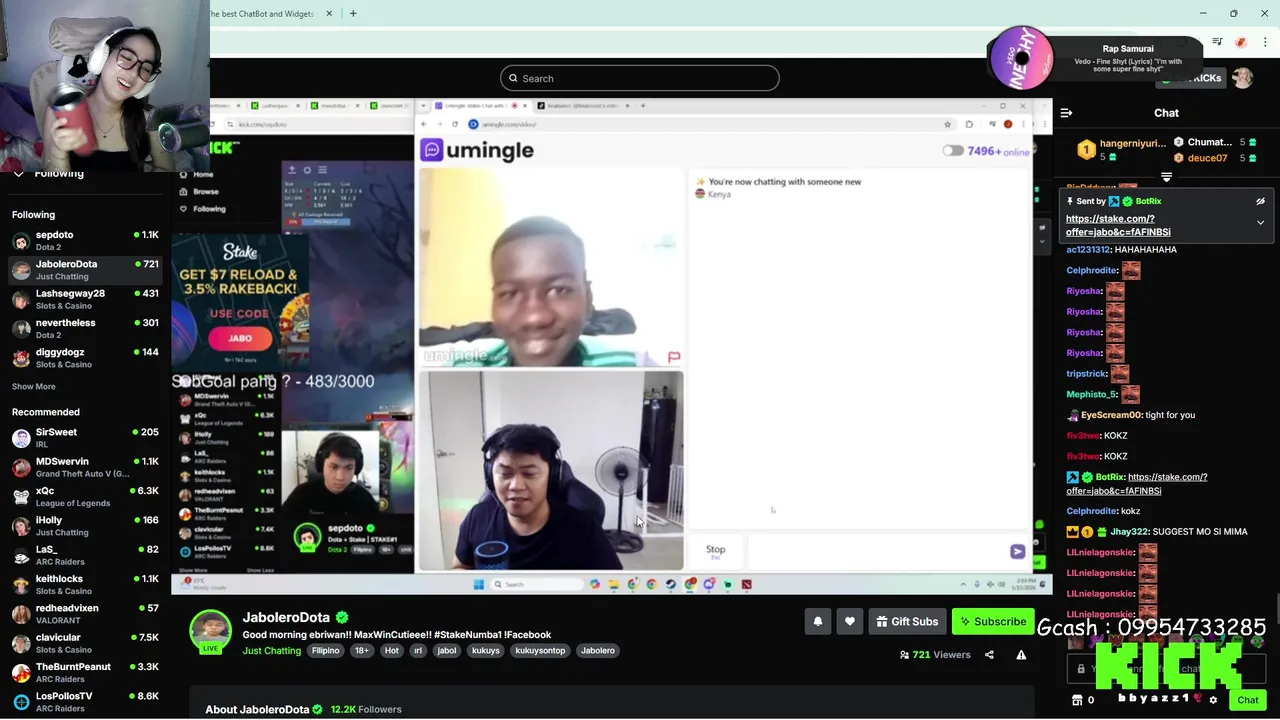This screenshot has width=1280, height=720.
Task: Select the kukuysontop tag
Action: [540, 651]
